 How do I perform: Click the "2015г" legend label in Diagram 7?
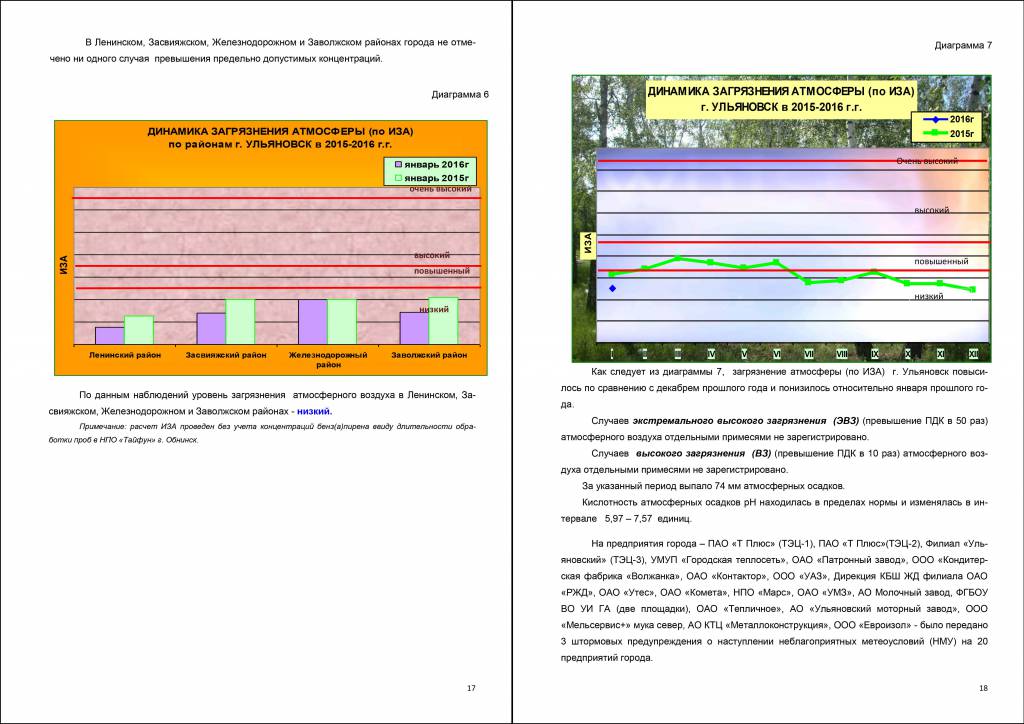tap(962, 134)
